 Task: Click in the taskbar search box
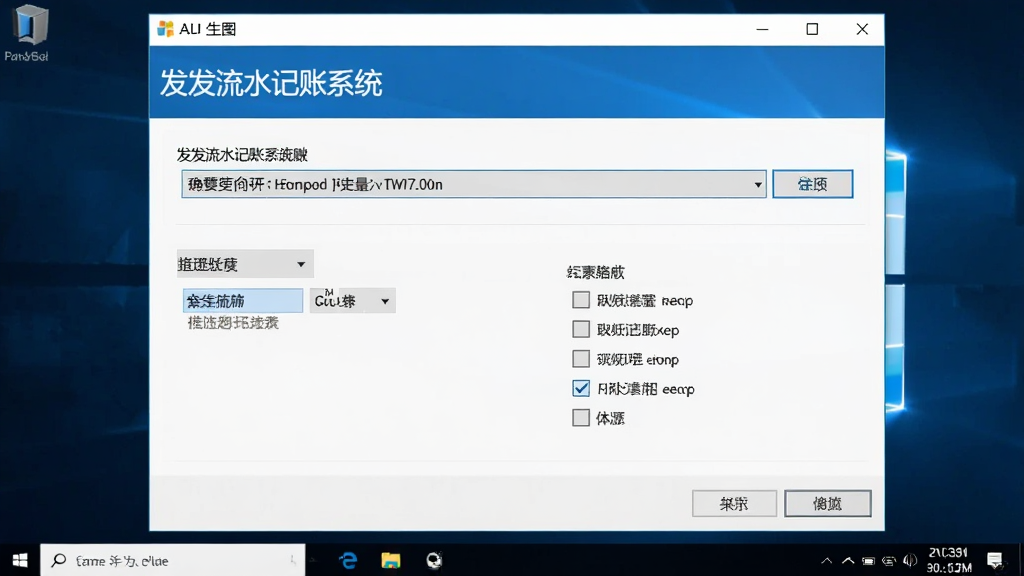click(x=172, y=560)
